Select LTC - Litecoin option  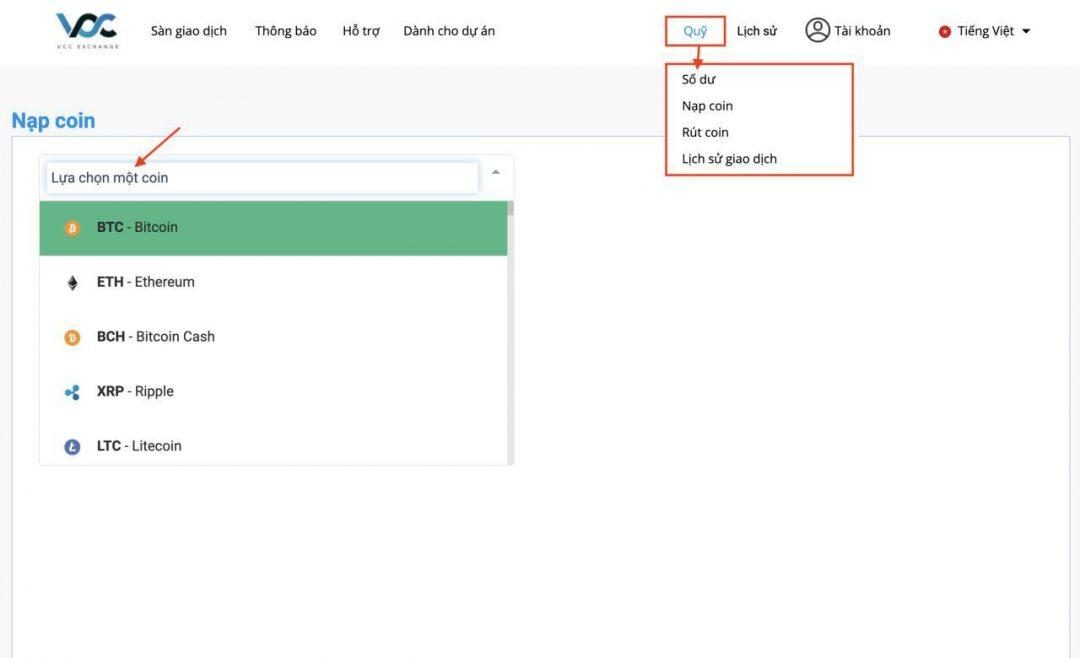pos(273,444)
